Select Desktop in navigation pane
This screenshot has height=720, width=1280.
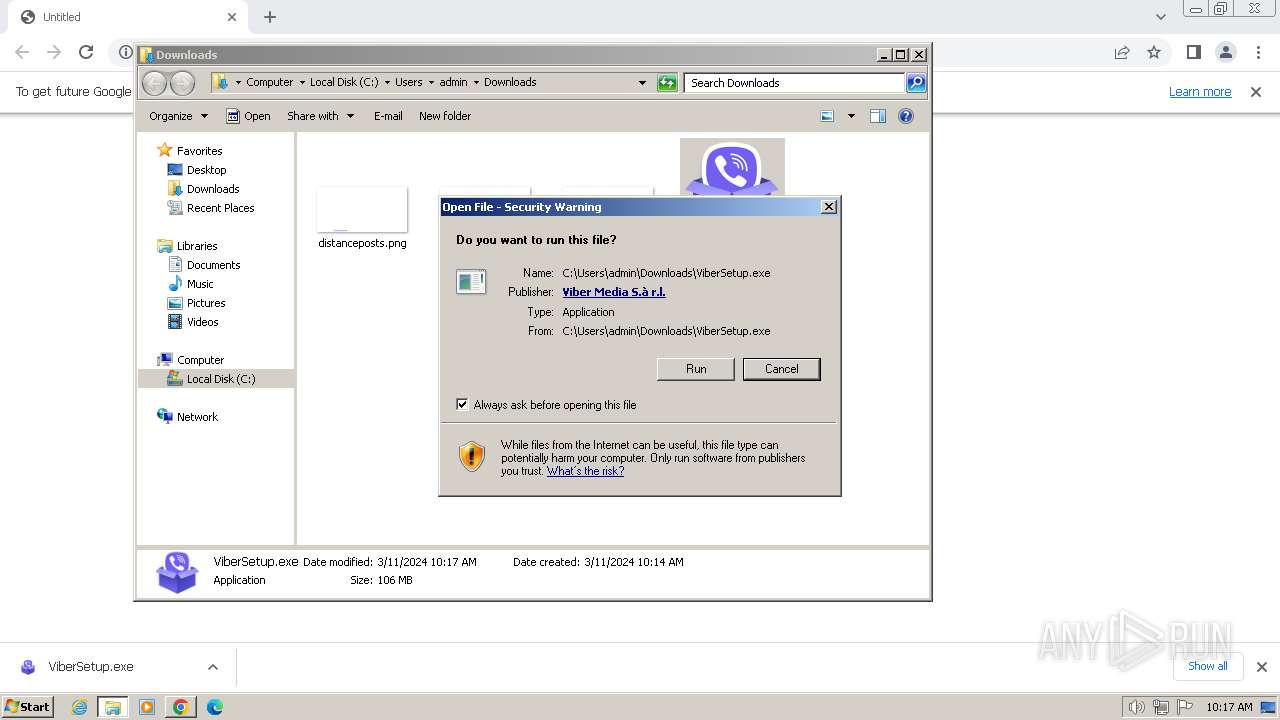pos(206,170)
